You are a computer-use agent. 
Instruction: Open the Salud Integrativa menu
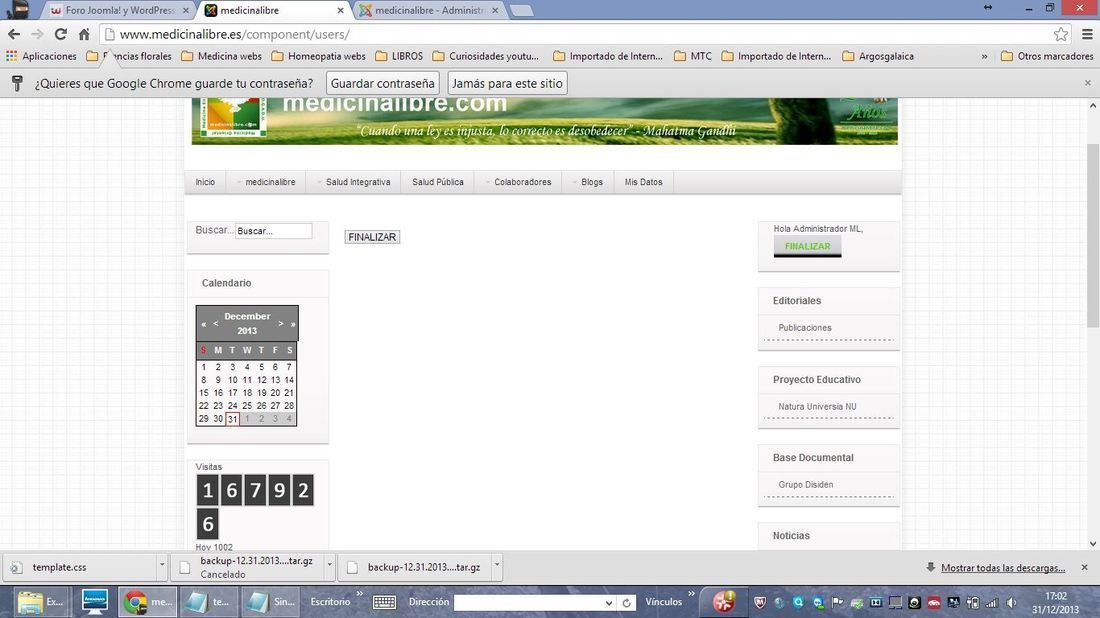tap(353, 182)
